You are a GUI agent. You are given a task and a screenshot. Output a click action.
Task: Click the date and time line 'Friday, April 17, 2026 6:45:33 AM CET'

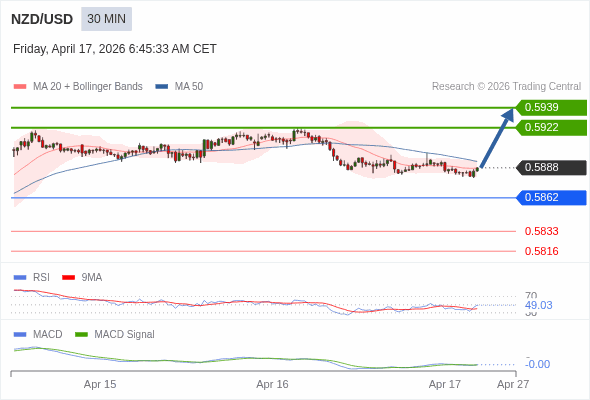[x=115, y=49]
